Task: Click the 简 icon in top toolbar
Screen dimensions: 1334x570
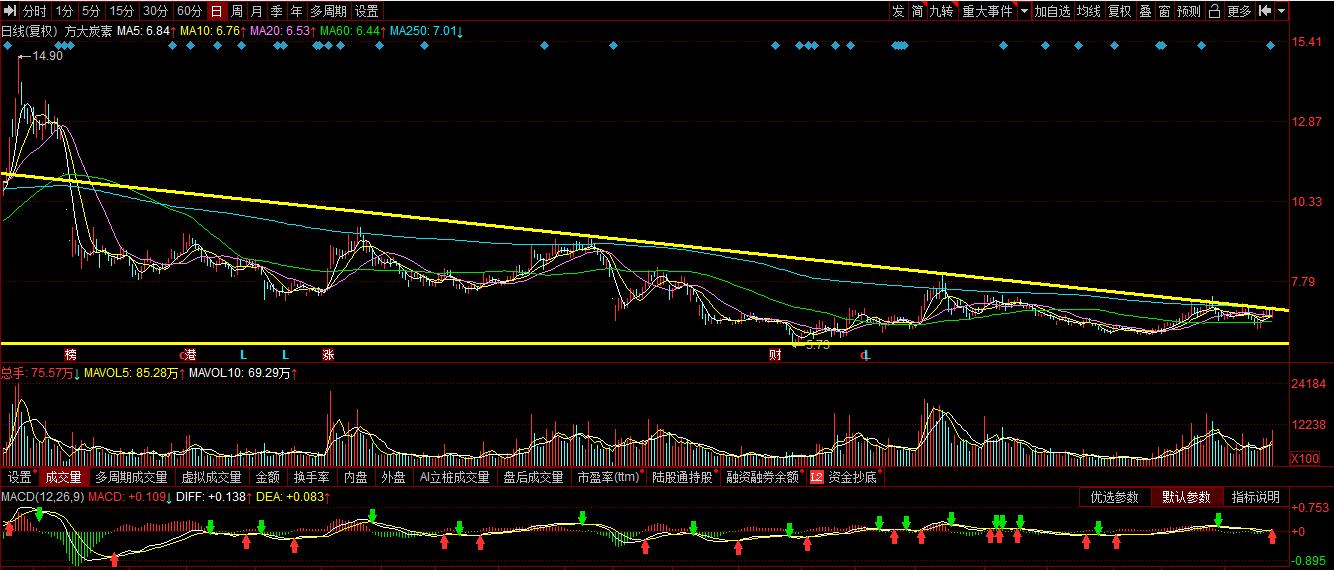Action: 917,11
